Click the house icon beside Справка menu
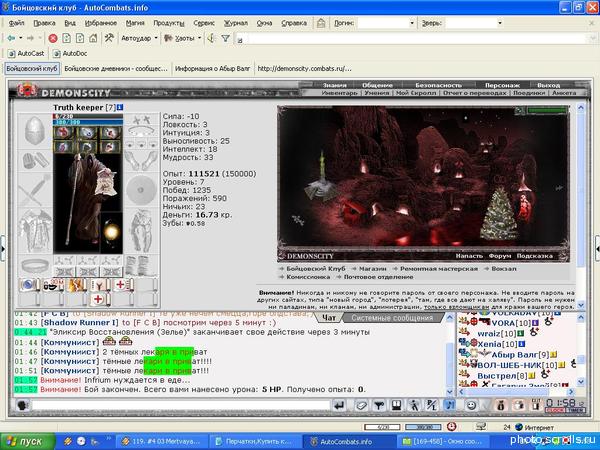 tap(321, 23)
